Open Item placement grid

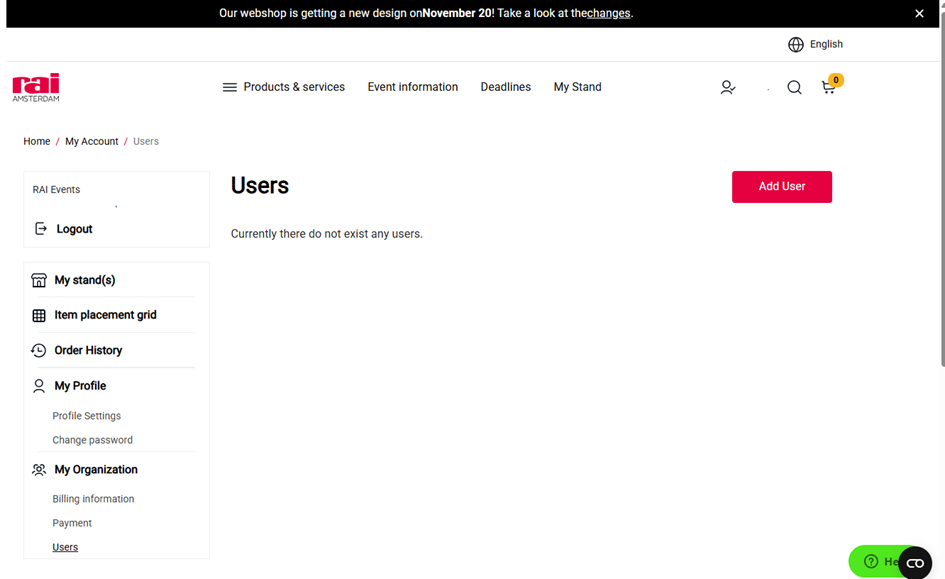105,315
